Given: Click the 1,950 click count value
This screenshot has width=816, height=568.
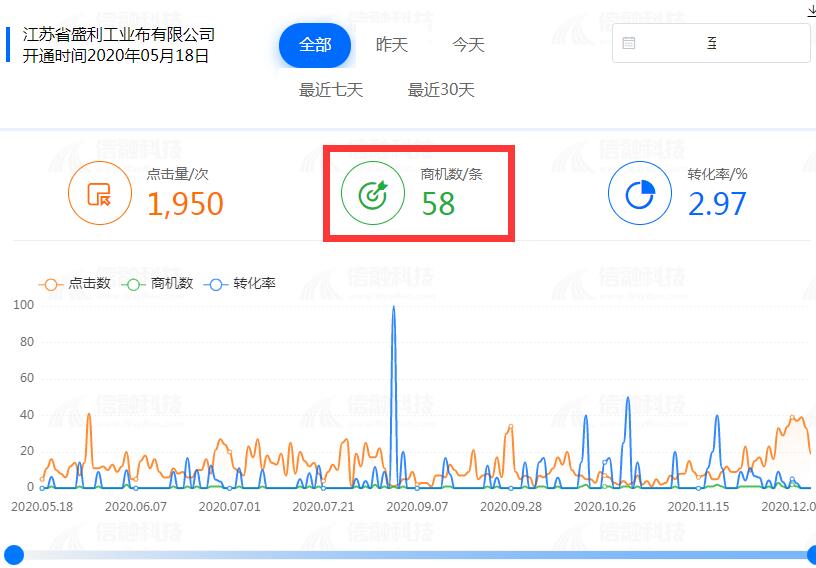Looking at the screenshot, I should coord(185,204).
